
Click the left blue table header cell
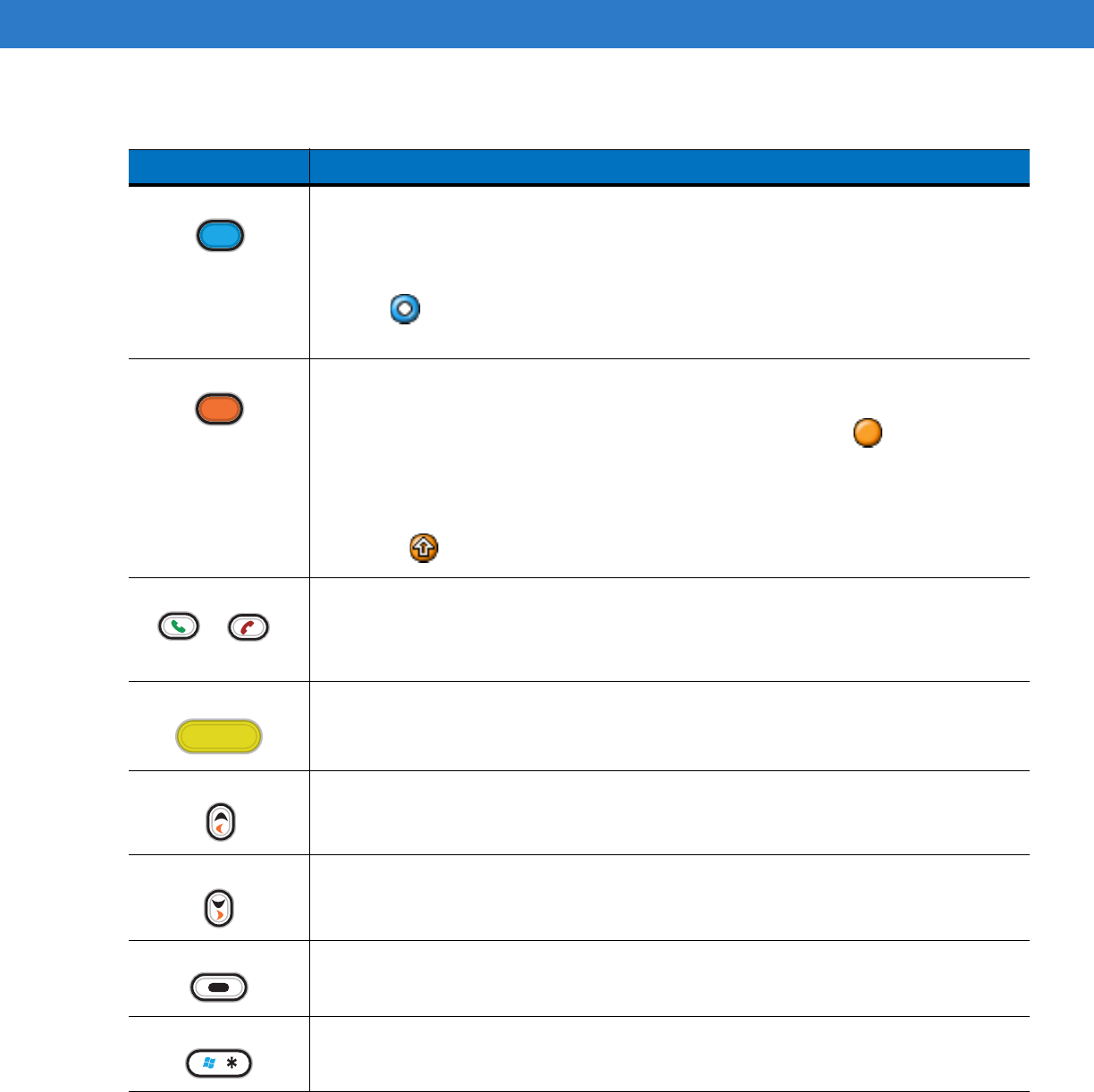click(x=219, y=167)
